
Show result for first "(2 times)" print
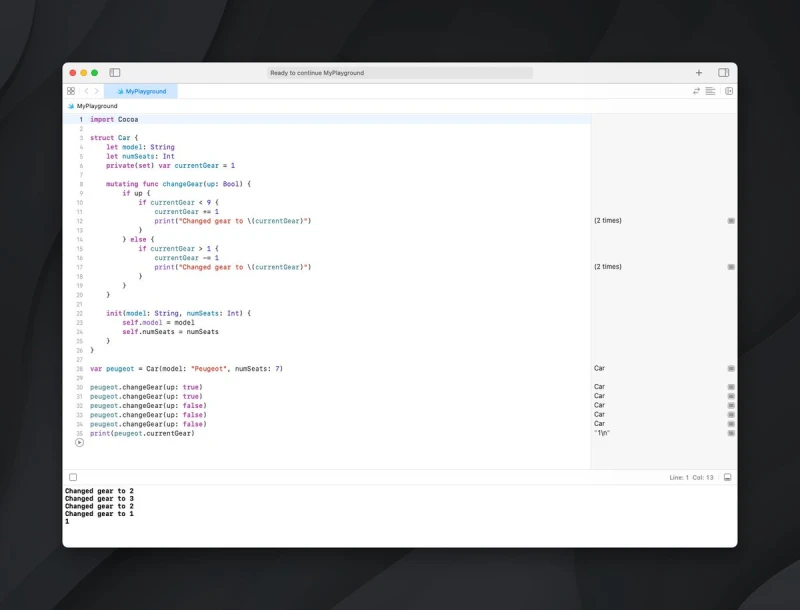pos(731,220)
